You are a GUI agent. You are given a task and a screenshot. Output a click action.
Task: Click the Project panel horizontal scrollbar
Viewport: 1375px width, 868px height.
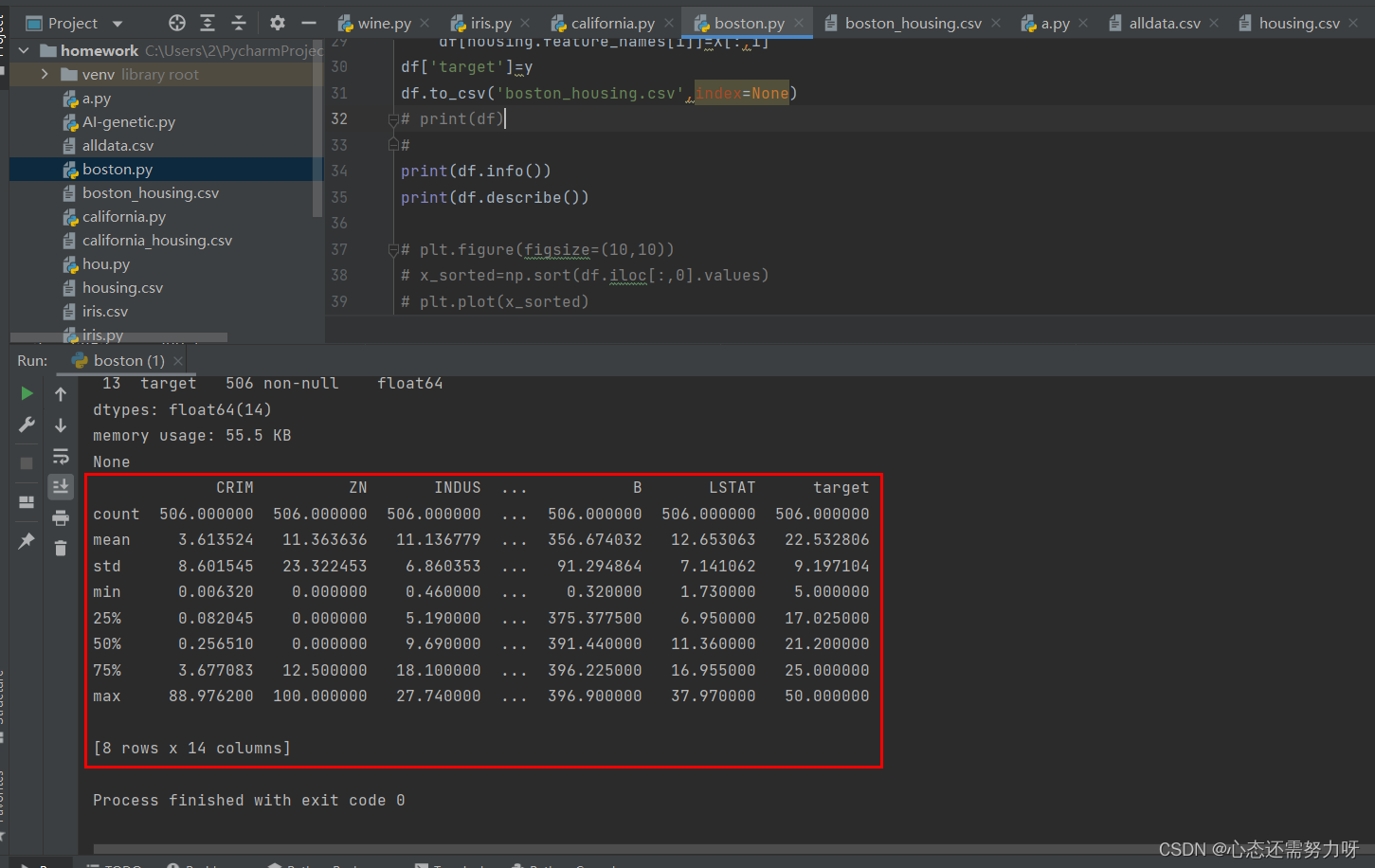pos(118,337)
